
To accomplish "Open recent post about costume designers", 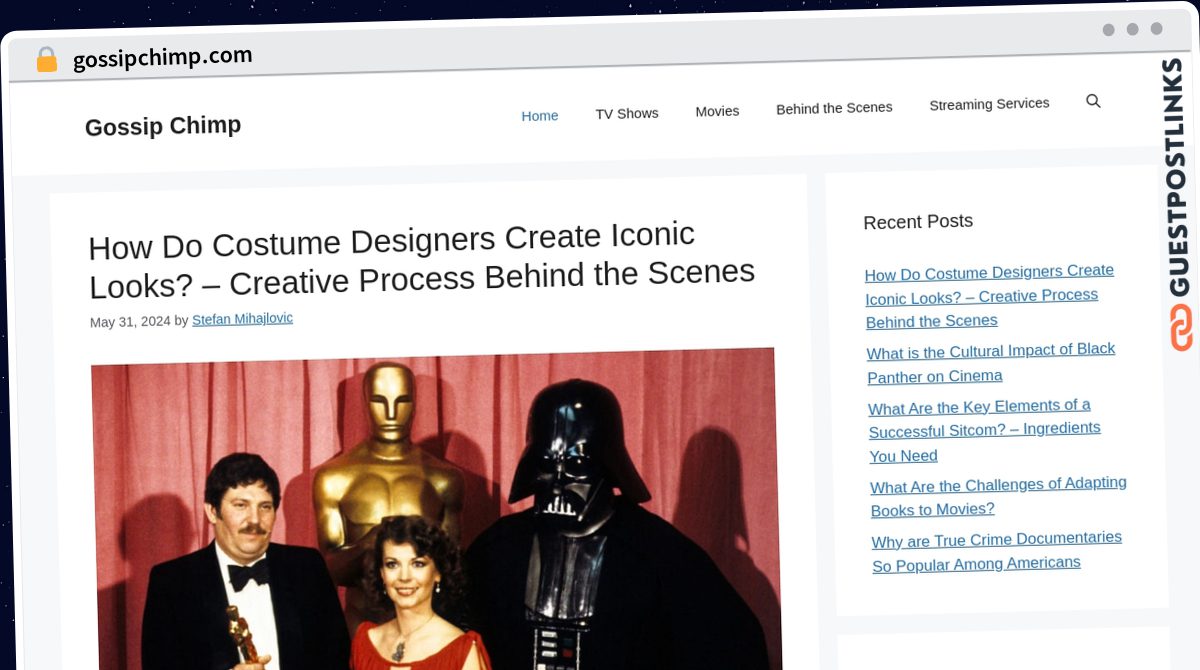I will click(989, 296).
